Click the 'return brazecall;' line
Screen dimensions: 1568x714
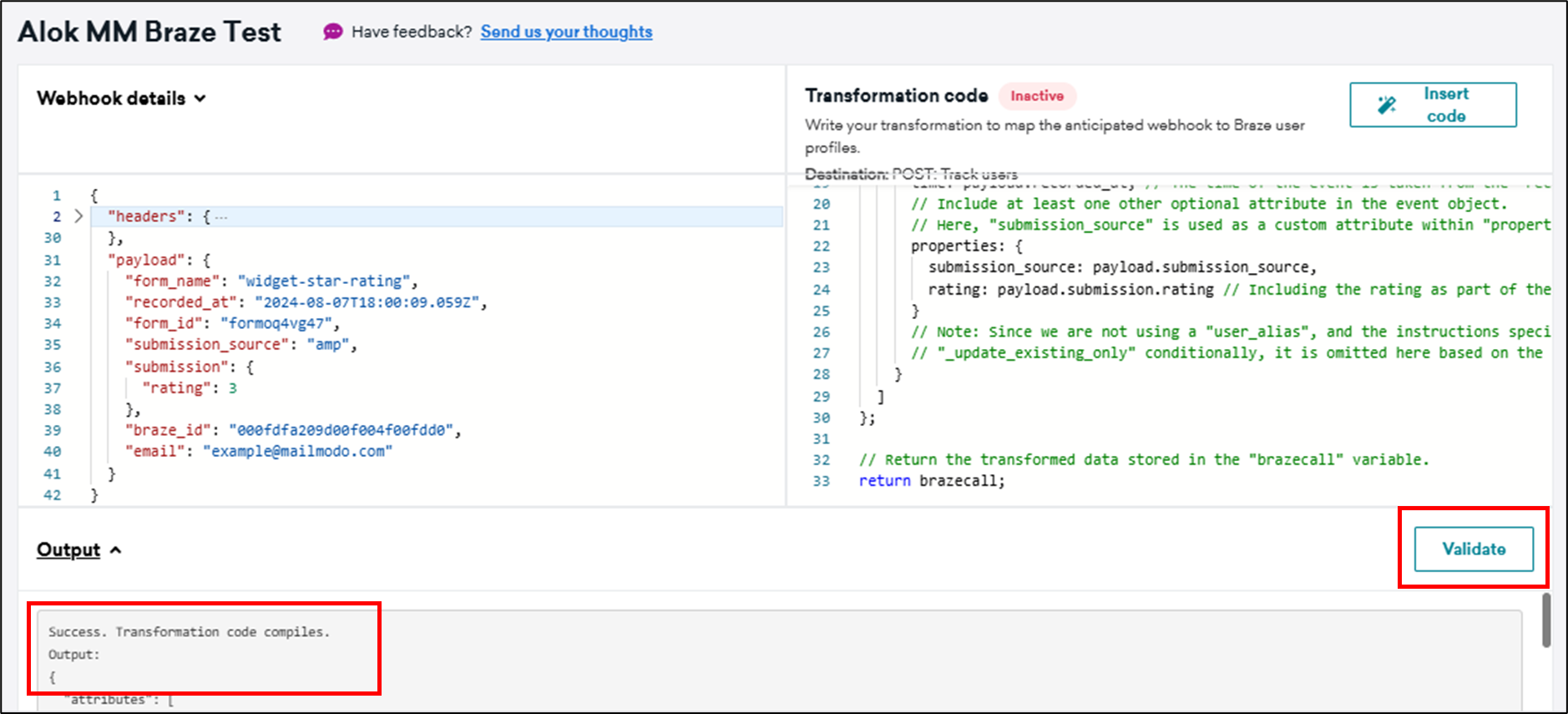click(932, 481)
